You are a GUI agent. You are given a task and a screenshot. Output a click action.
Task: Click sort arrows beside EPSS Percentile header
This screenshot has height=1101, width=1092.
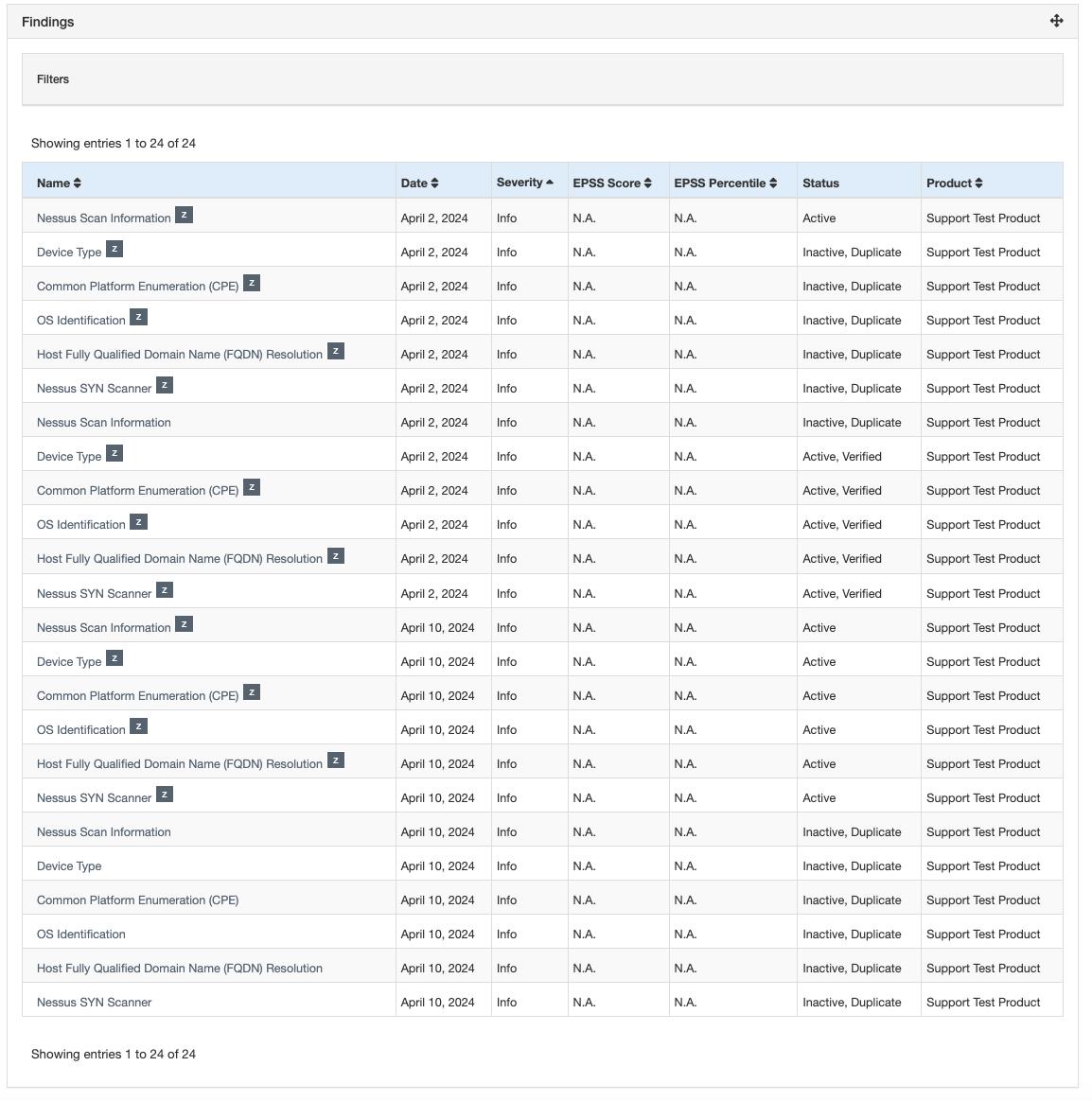coord(773,183)
